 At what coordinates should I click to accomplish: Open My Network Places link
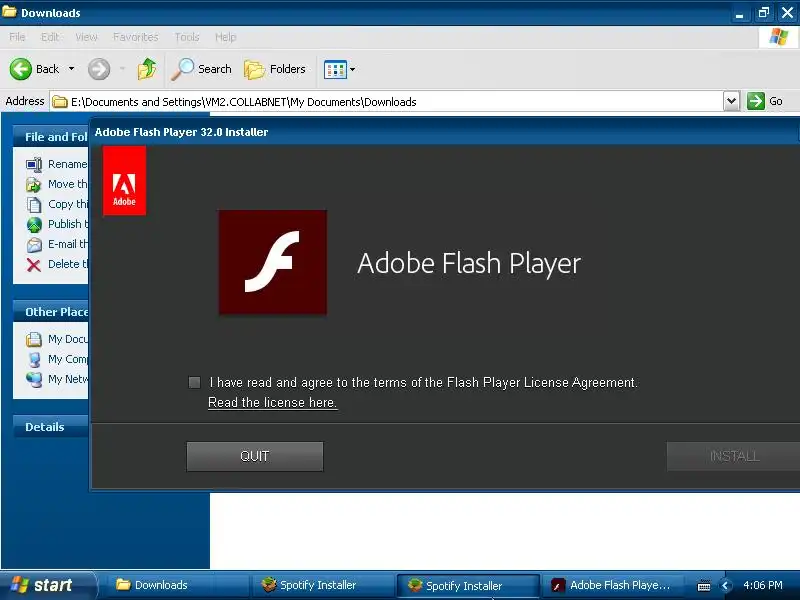pyautogui.click(x=57, y=379)
